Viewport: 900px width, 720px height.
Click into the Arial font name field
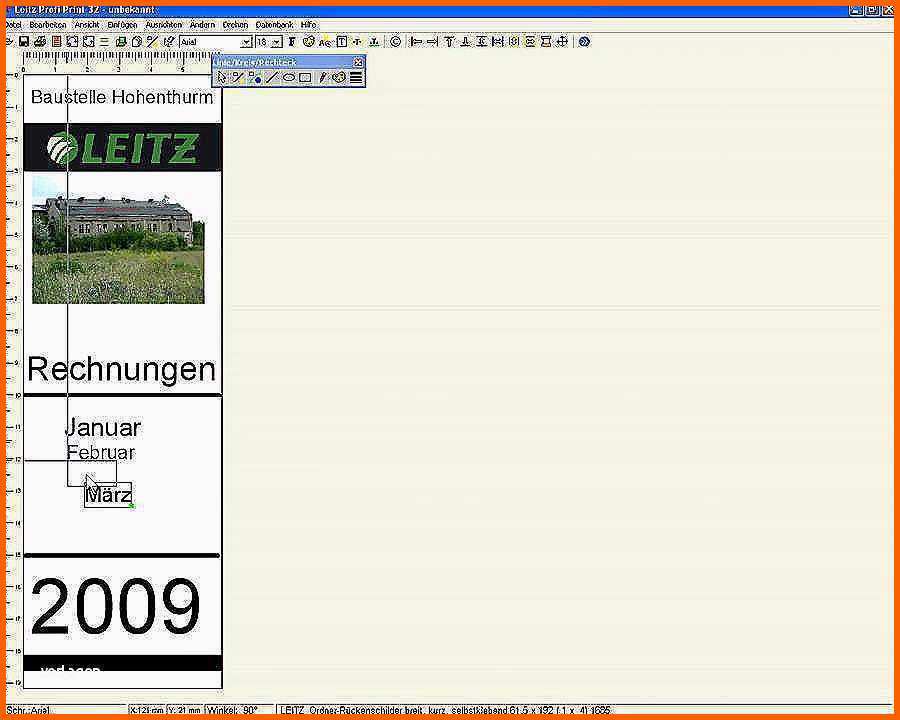click(210, 42)
